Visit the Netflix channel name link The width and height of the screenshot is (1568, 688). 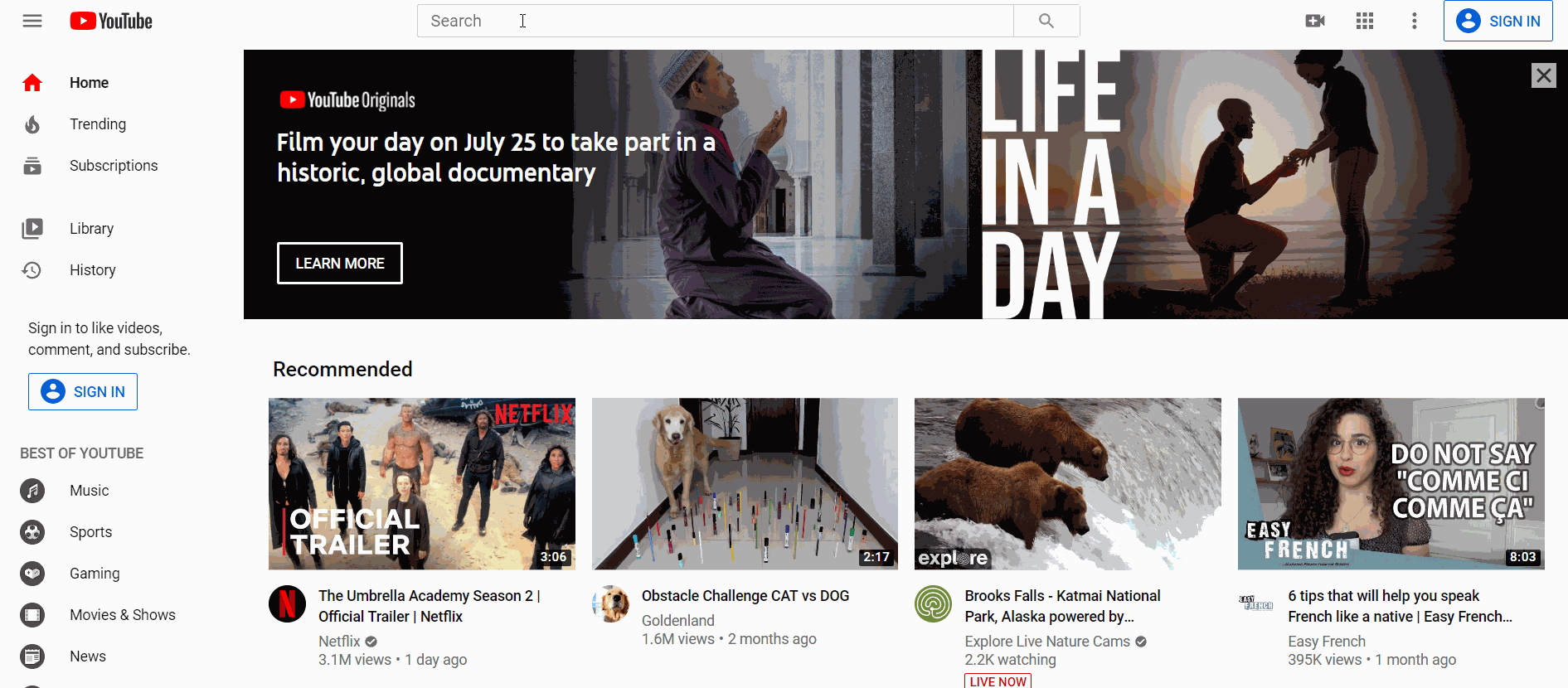(339, 642)
